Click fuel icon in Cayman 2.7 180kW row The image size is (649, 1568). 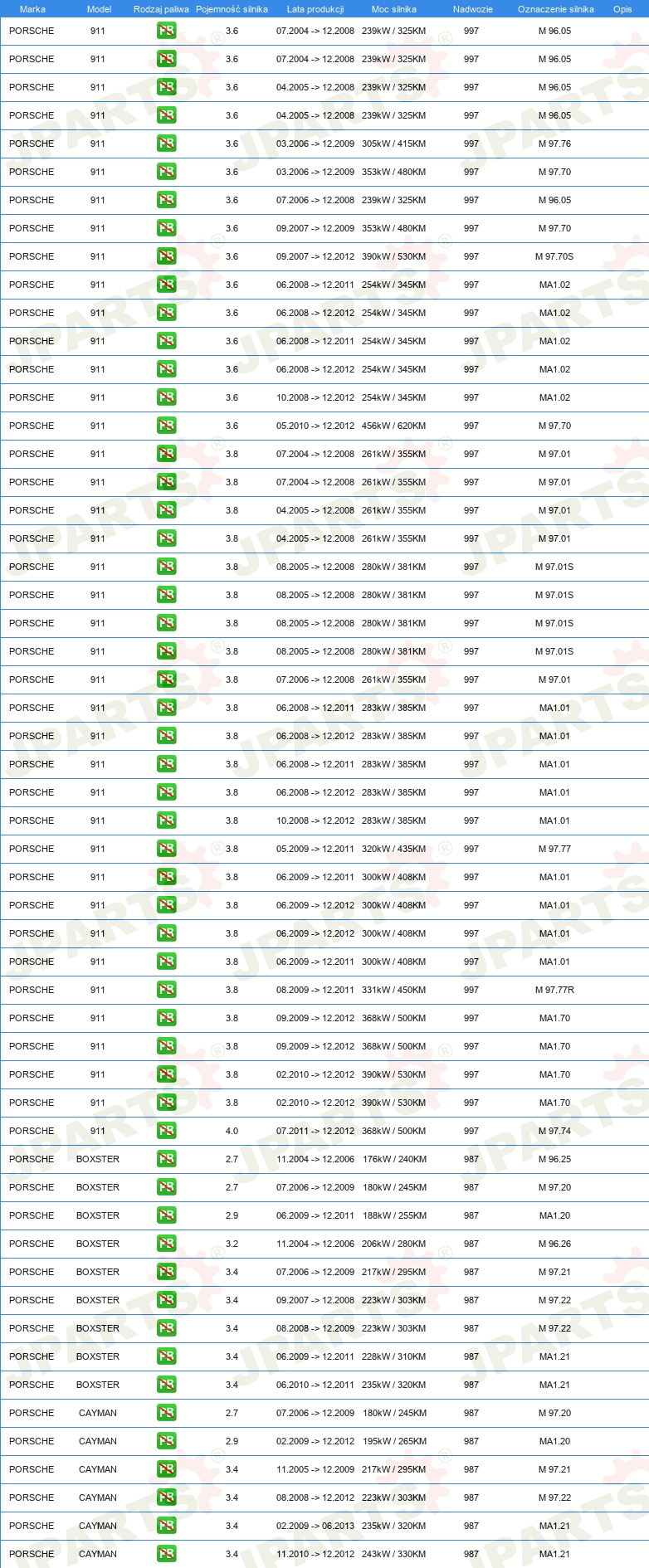[x=166, y=1413]
